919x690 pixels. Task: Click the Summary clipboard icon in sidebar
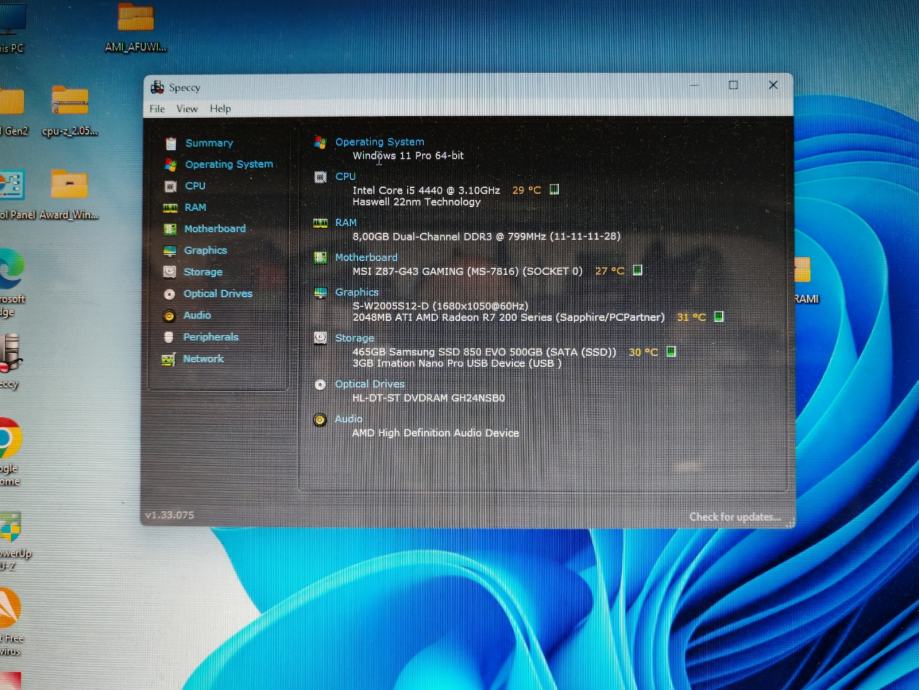tap(171, 143)
